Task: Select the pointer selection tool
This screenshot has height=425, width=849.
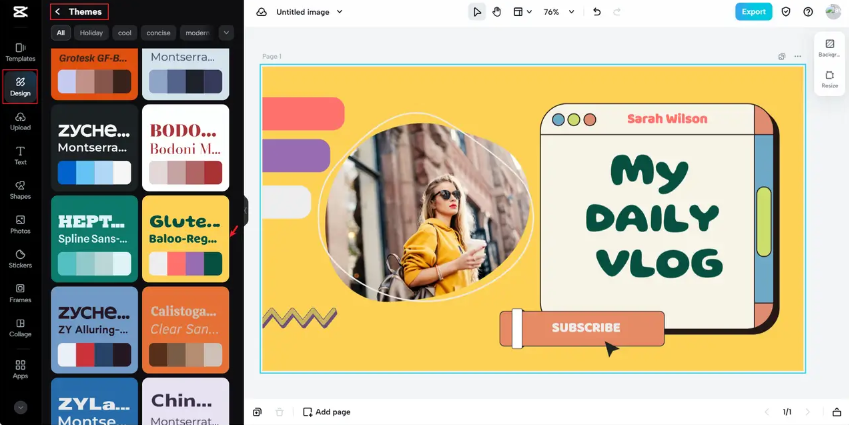Action: [x=477, y=12]
